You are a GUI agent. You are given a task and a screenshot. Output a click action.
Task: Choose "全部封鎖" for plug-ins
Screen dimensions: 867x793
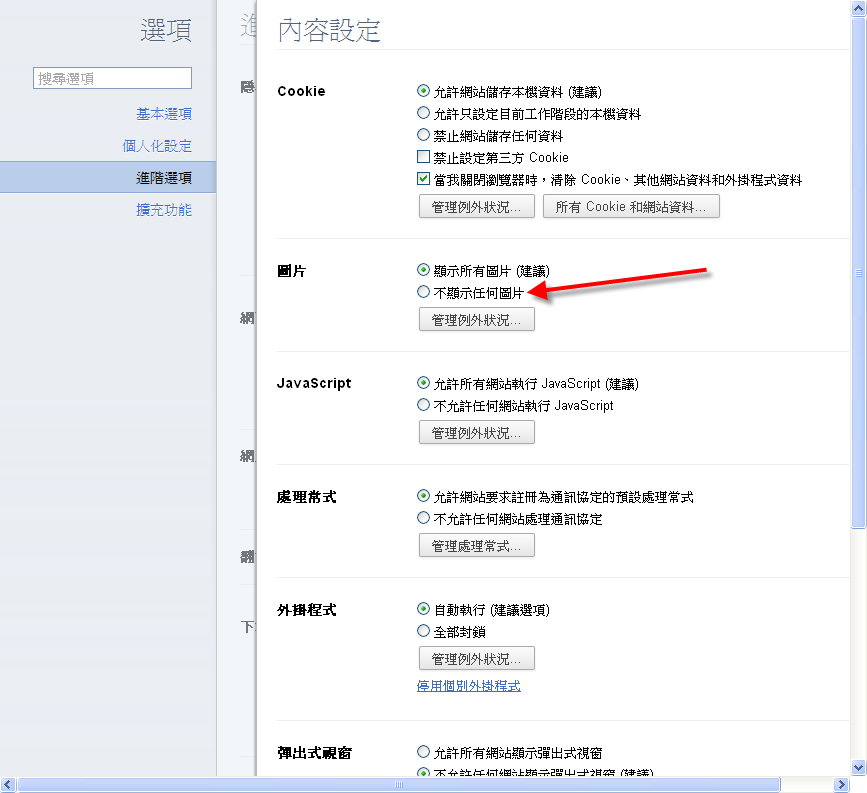[x=423, y=631]
